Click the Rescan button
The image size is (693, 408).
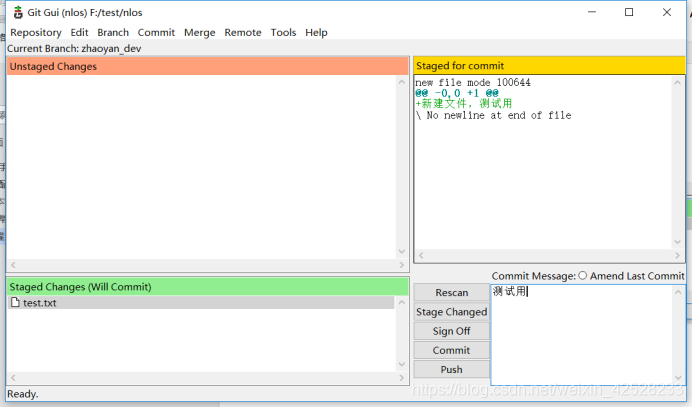452,293
